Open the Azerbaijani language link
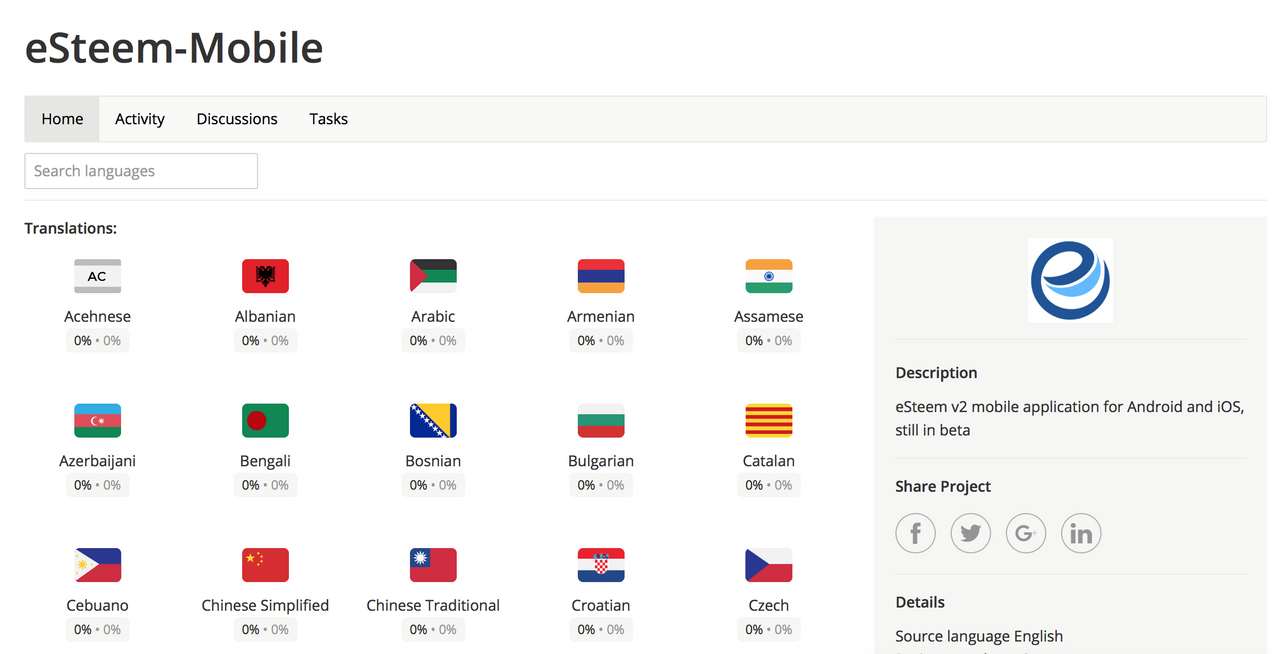 tap(97, 461)
